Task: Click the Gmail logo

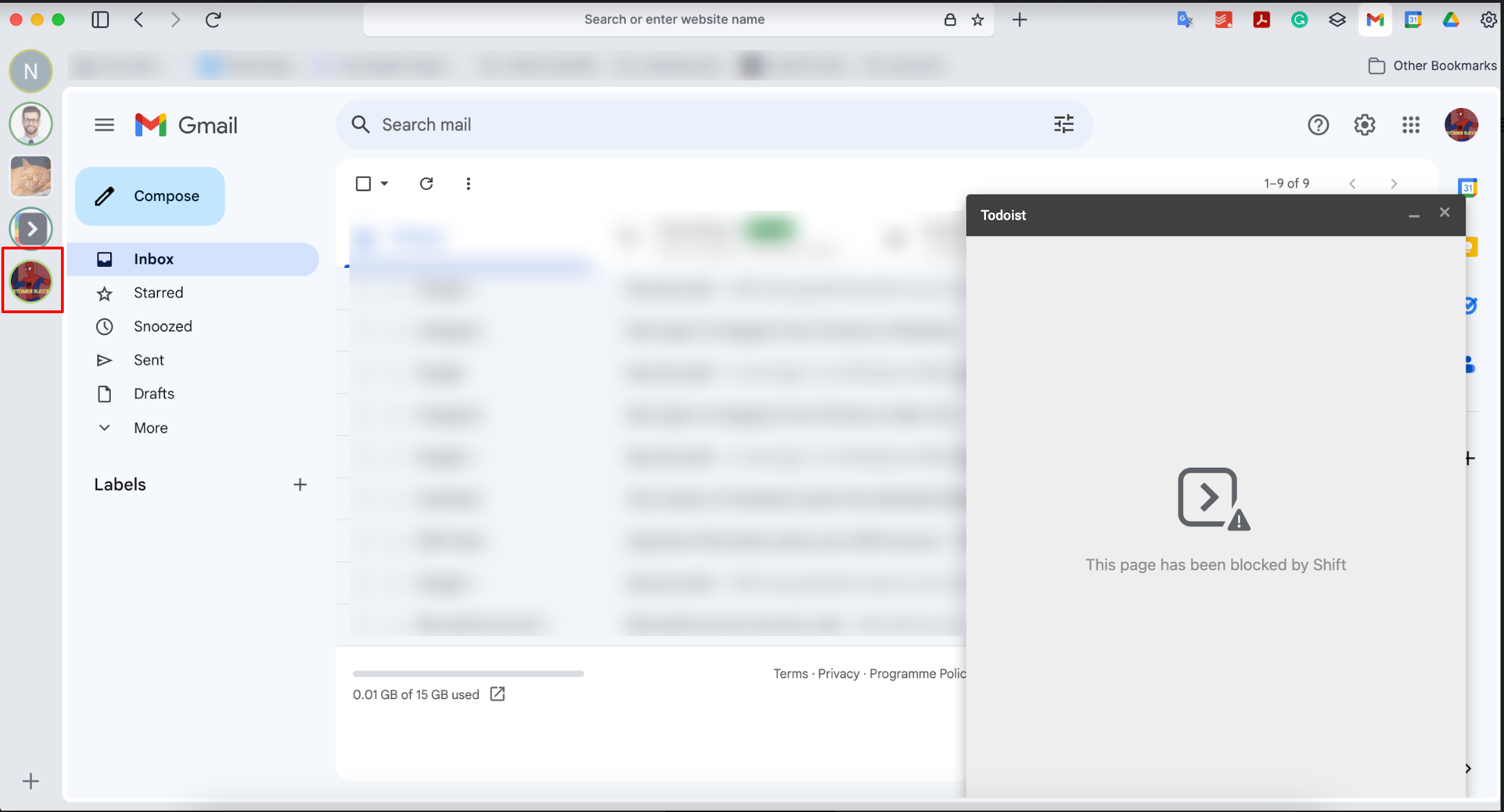Action: pos(186,125)
